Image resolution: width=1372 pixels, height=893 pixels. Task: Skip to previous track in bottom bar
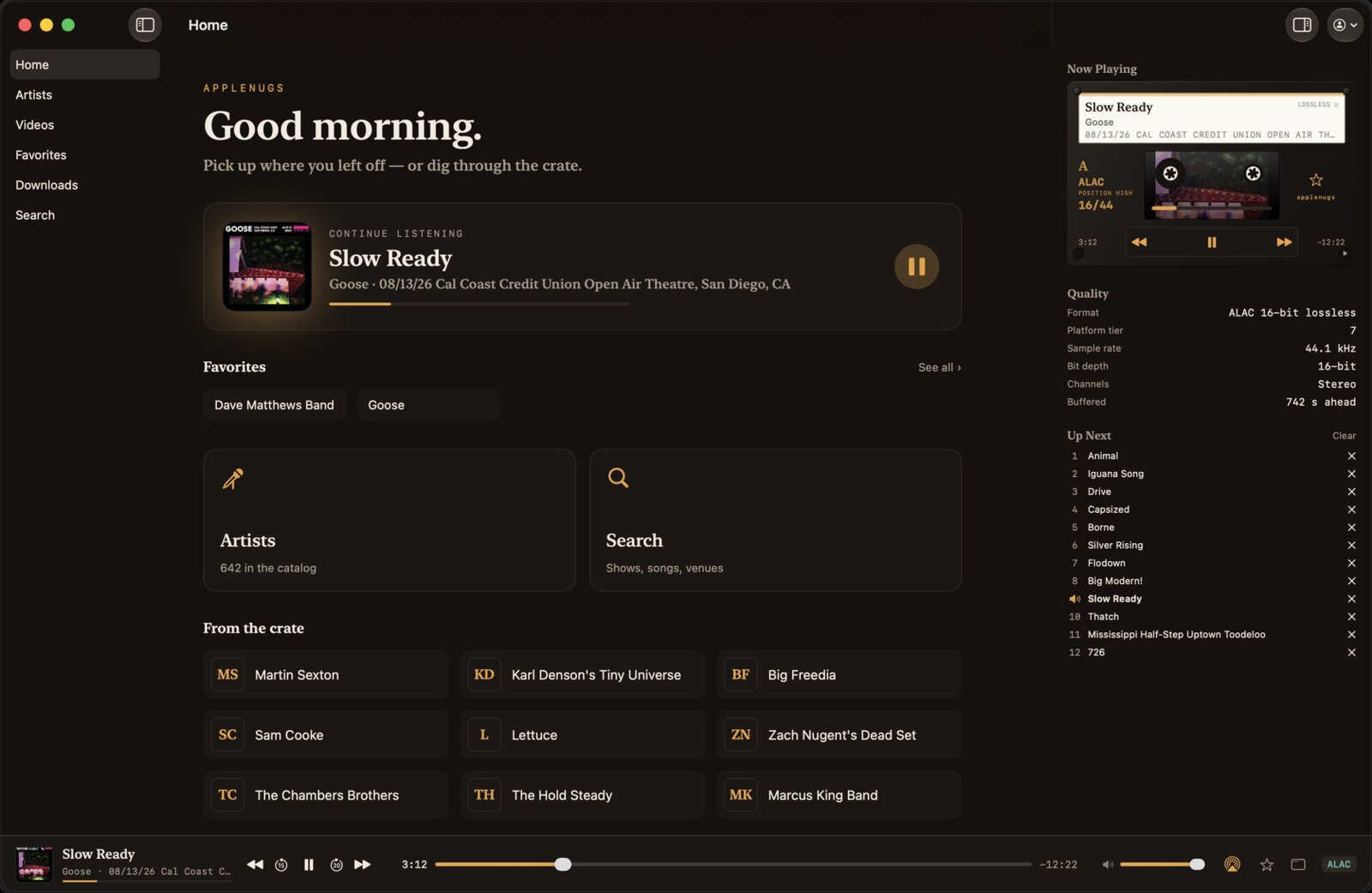(255, 865)
